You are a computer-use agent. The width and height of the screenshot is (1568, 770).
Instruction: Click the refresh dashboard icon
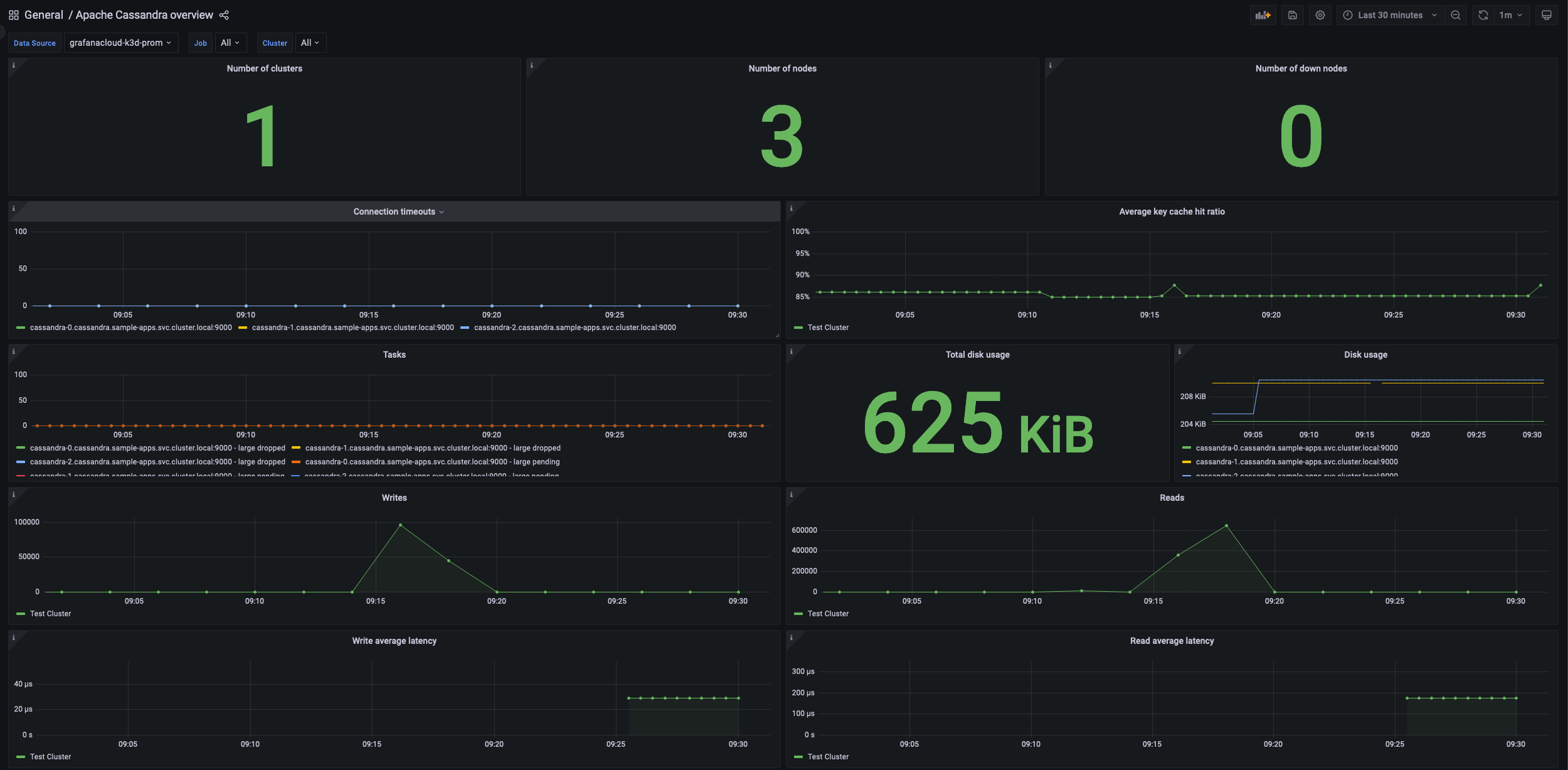[x=1483, y=15]
